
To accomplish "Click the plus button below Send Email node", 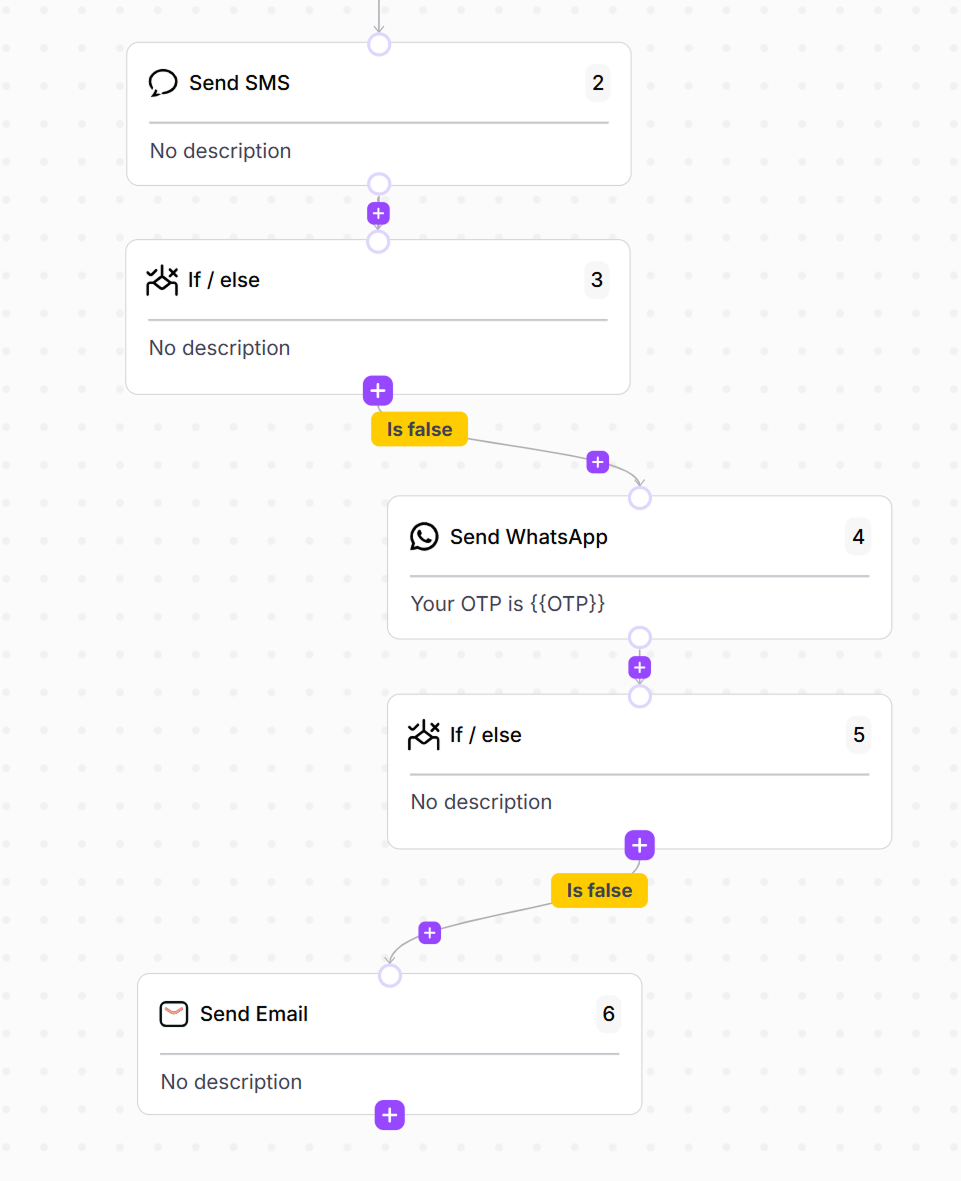I will [x=389, y=1114].
